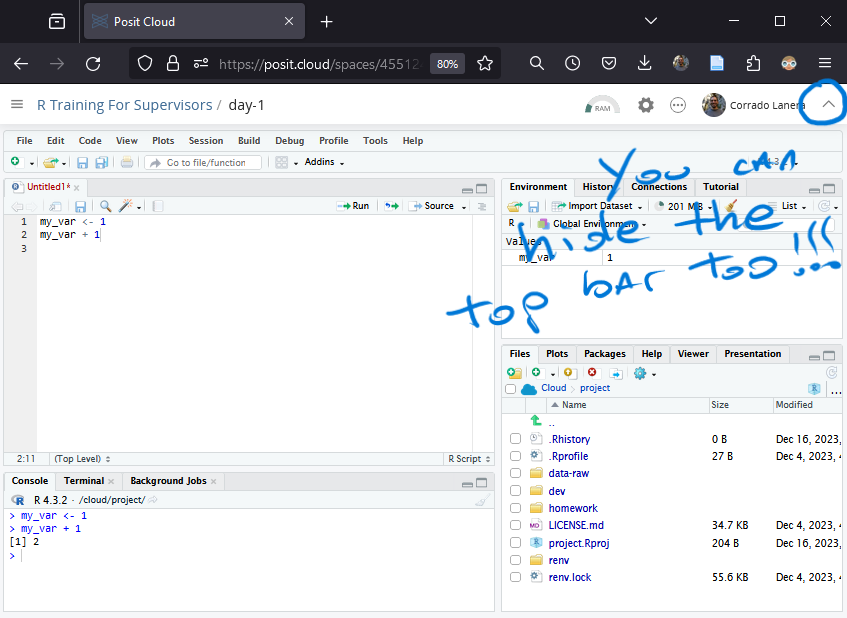
Task: Click the New Folder icon in Files pane
Action: coord(514,373)
